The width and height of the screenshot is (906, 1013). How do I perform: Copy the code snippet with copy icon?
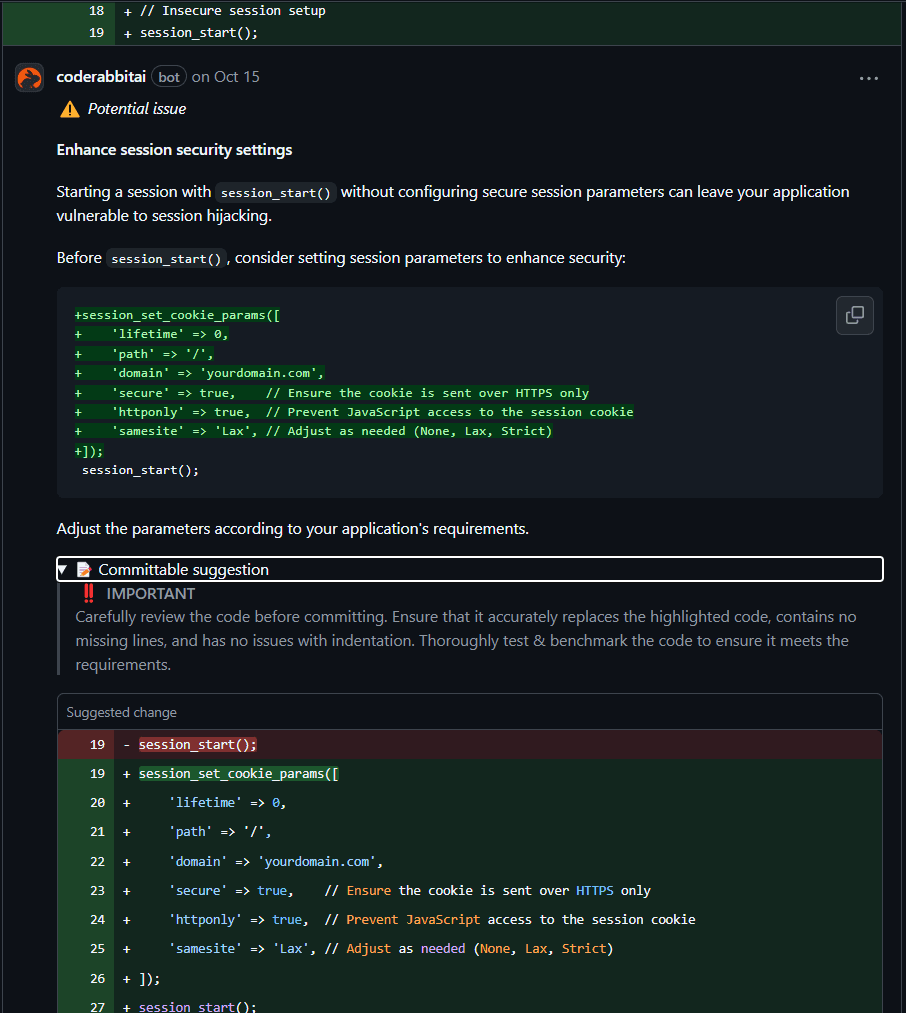pos(854,315)
